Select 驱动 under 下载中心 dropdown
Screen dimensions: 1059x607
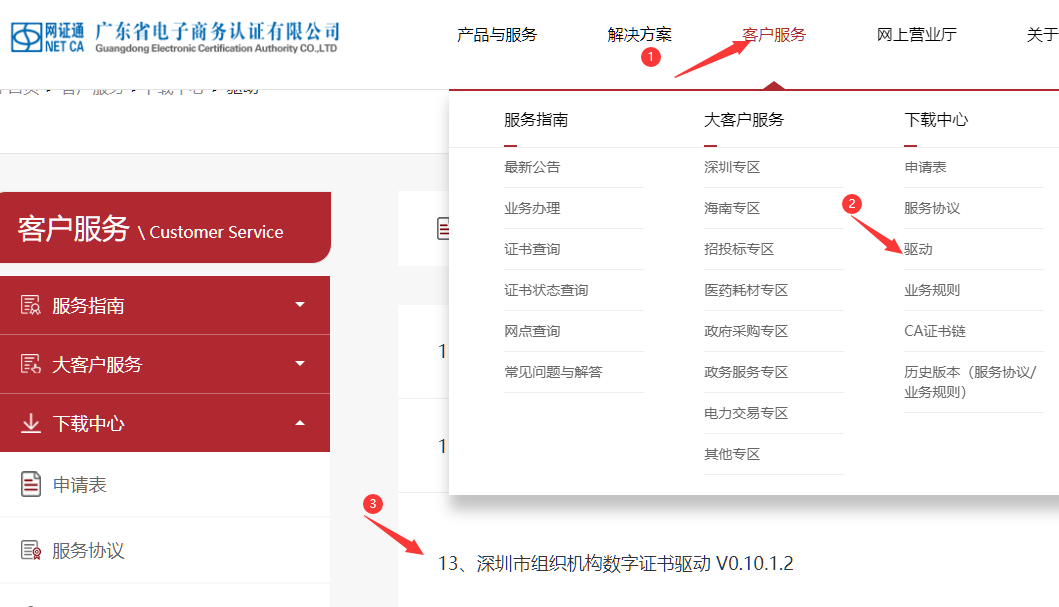918,249
